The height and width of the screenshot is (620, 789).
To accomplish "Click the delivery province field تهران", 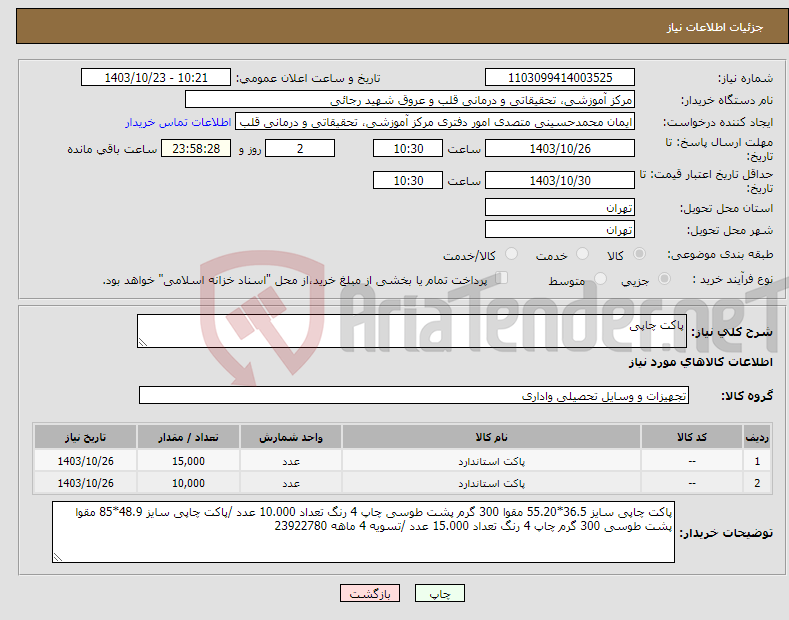I will click(560, 207).
